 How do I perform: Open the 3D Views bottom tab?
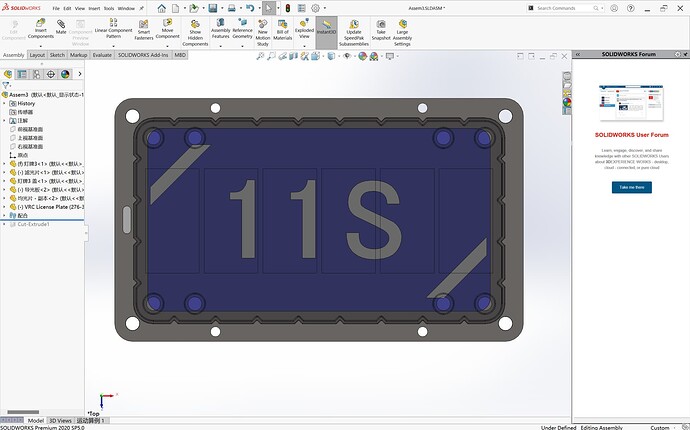coord(60,421)
